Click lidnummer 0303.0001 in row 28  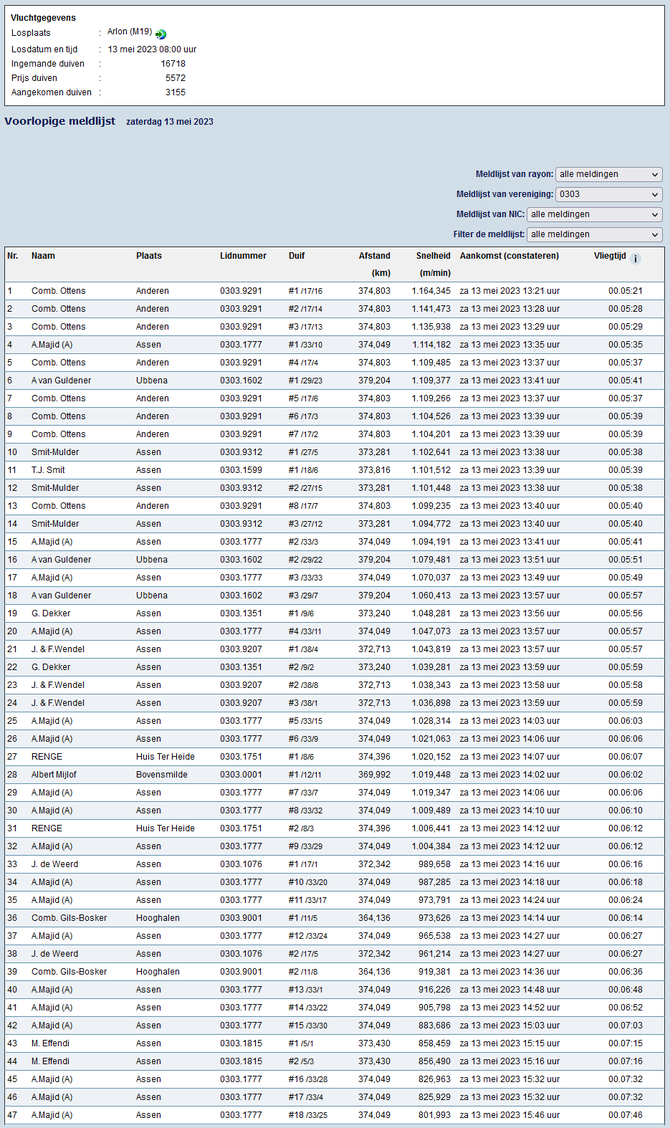(241, 775)
